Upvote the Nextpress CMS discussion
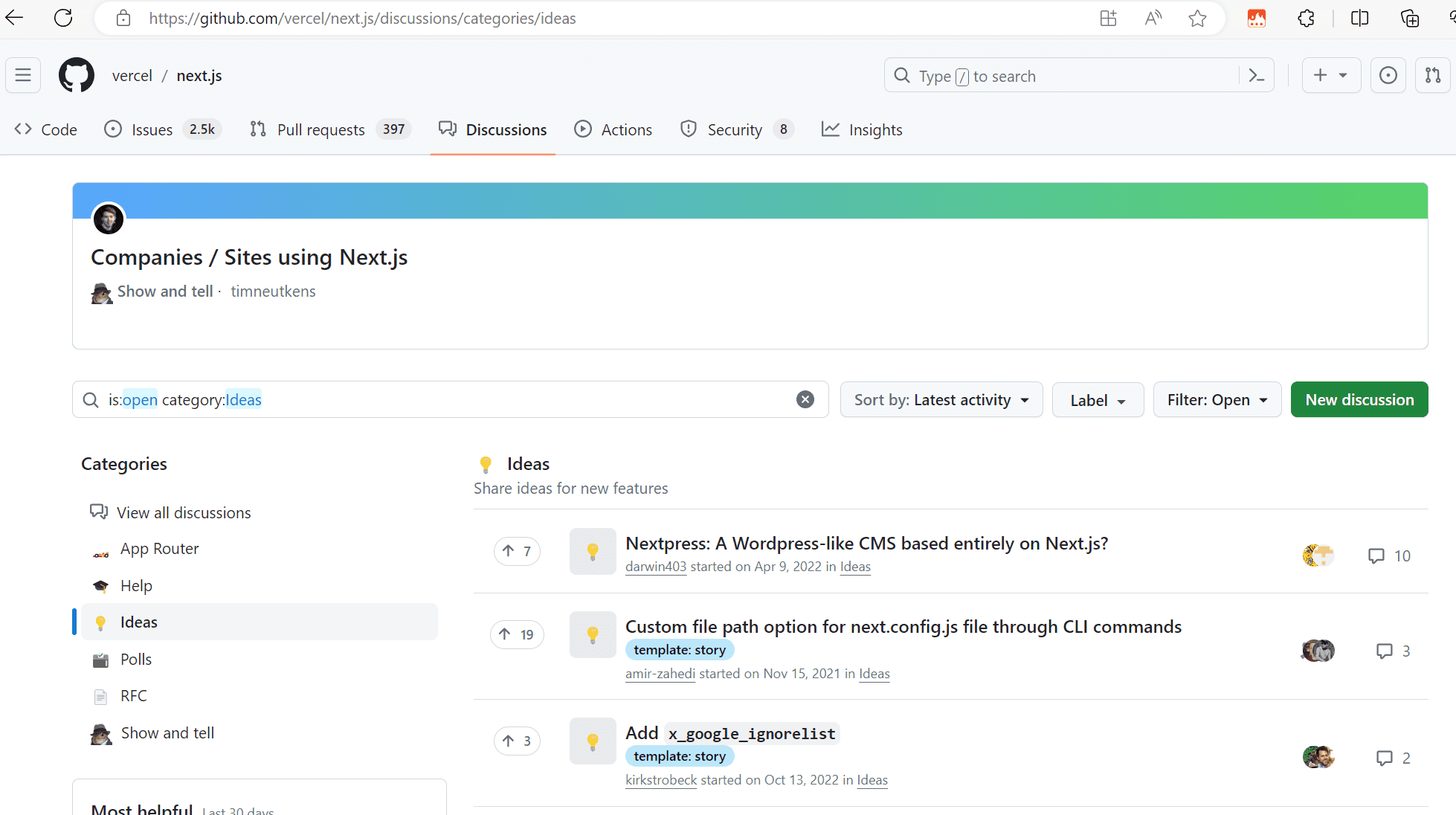Viewport: 1456px width, 815px height. (x=517, y=551)
